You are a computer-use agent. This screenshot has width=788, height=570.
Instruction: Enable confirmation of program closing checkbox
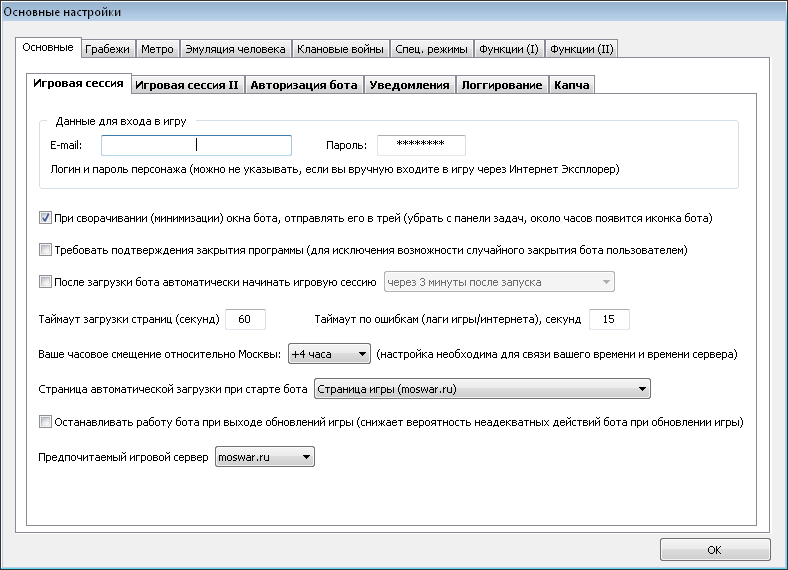pyautogui.click(x=45, y=250)
